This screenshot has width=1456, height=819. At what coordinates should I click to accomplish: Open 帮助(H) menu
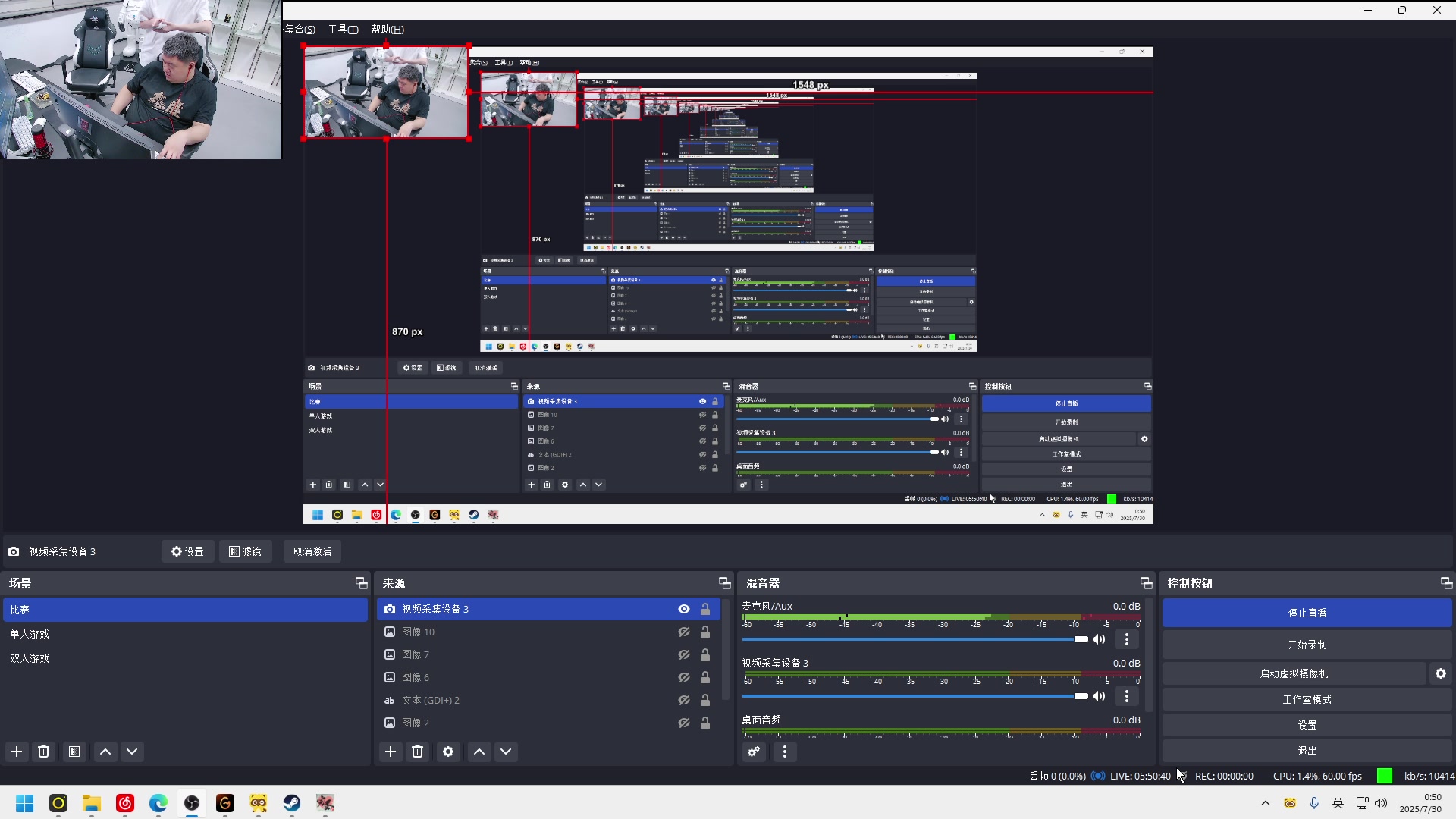click(x=388, y=29)
